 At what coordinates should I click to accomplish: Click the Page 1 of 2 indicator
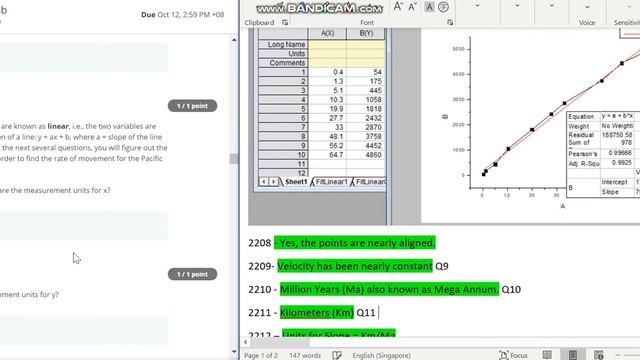(261, 356)
